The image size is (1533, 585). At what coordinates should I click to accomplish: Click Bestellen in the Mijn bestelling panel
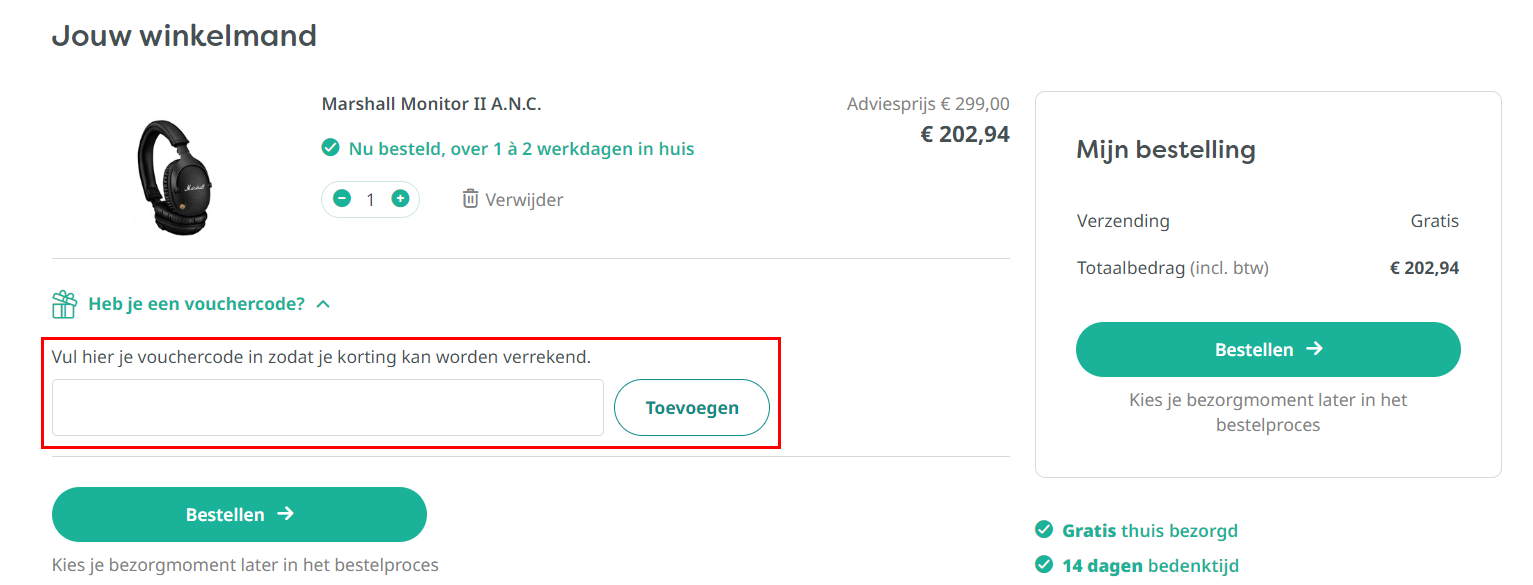pos(1268,349)
